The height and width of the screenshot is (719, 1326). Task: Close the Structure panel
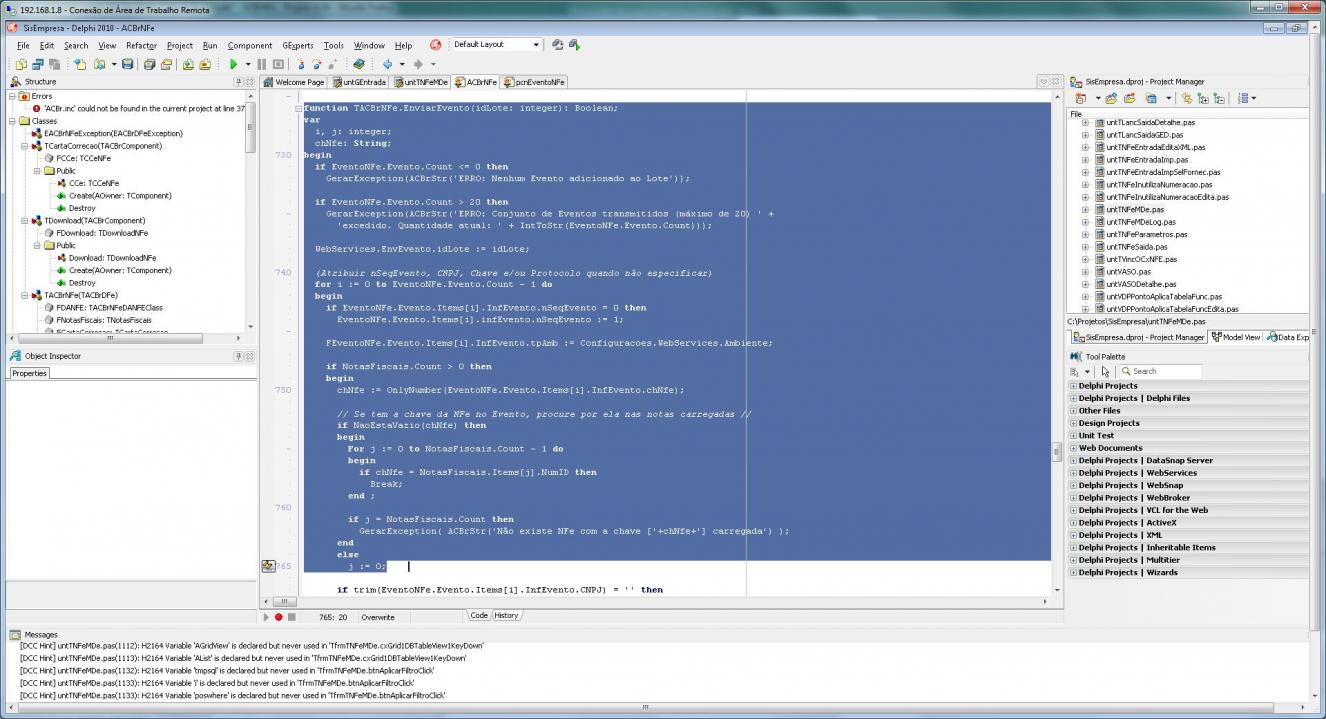249,82
